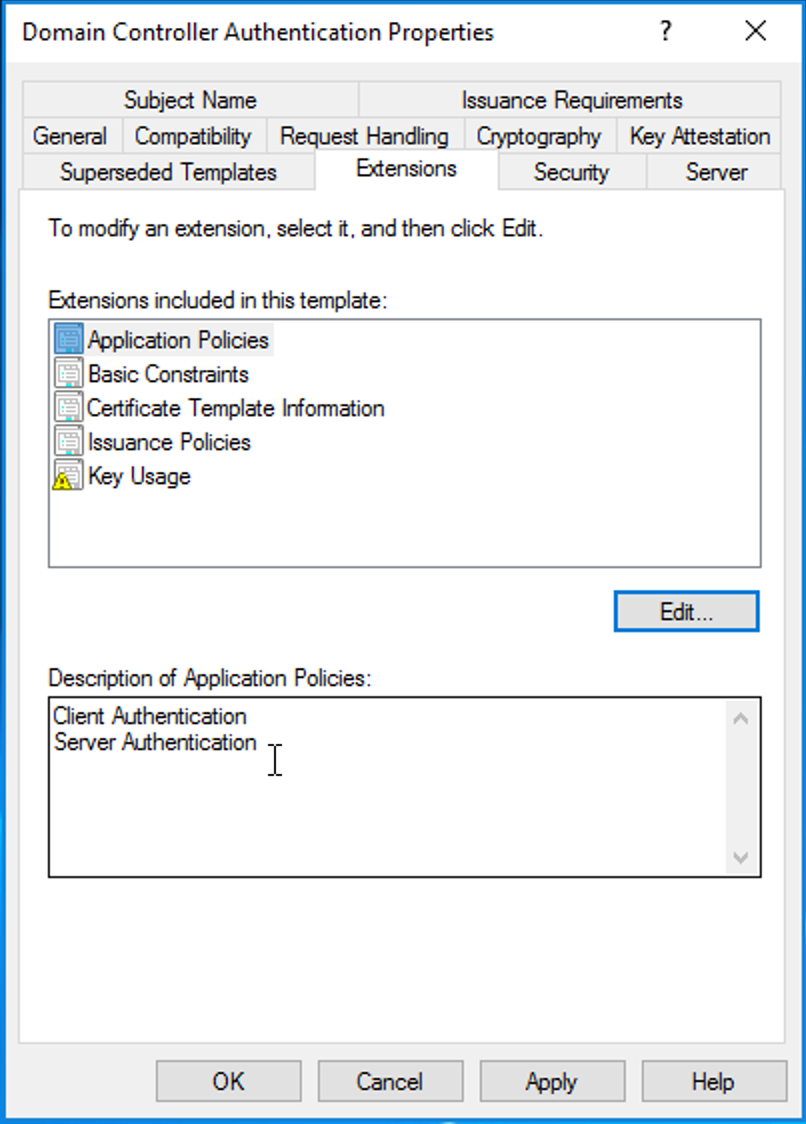Click inside the Application Policies description box
This screenshot has height=1124, width=806.
[387, 786]
